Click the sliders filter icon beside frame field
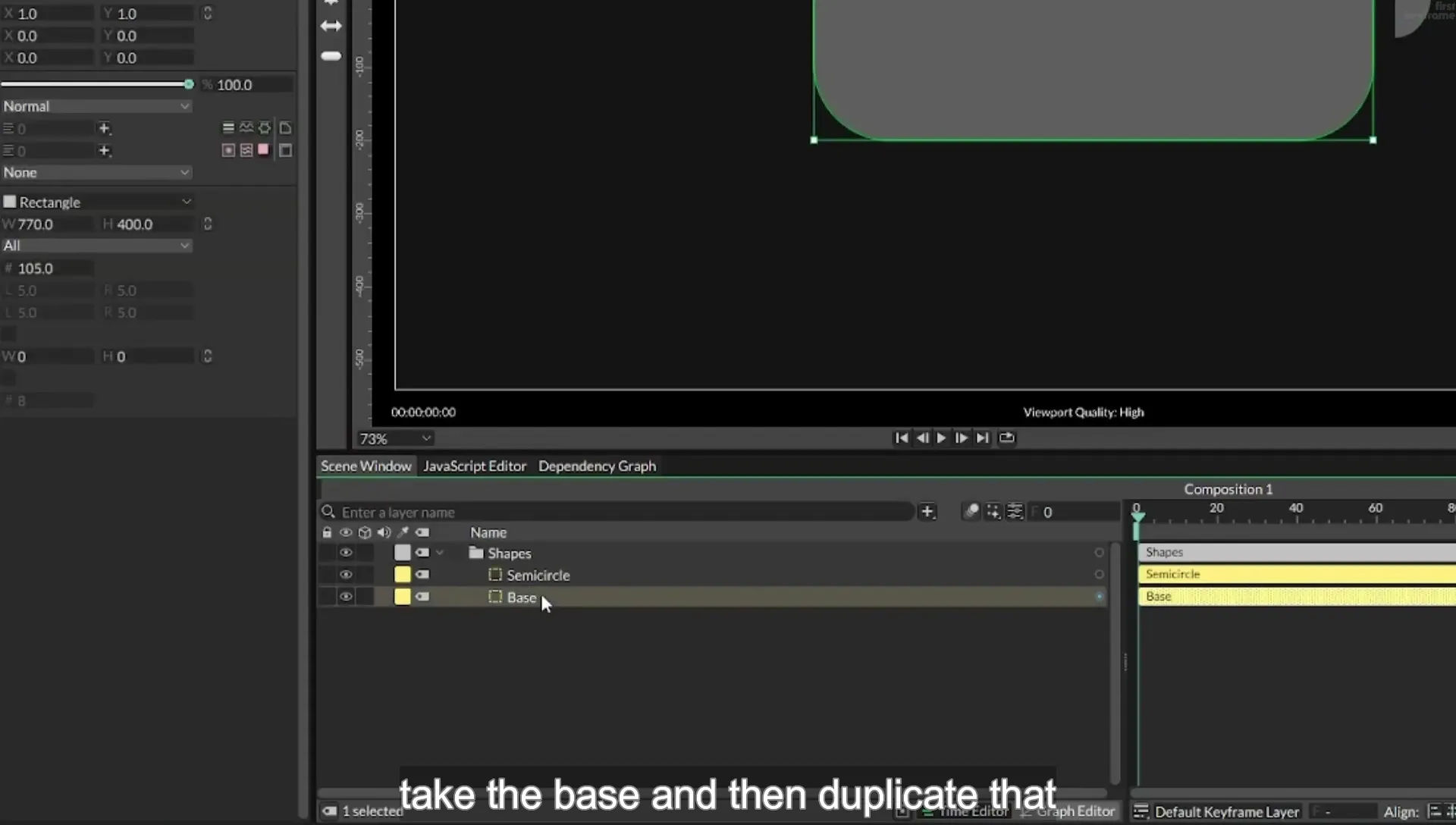 pyautogui.click(x=1015, y=512)
